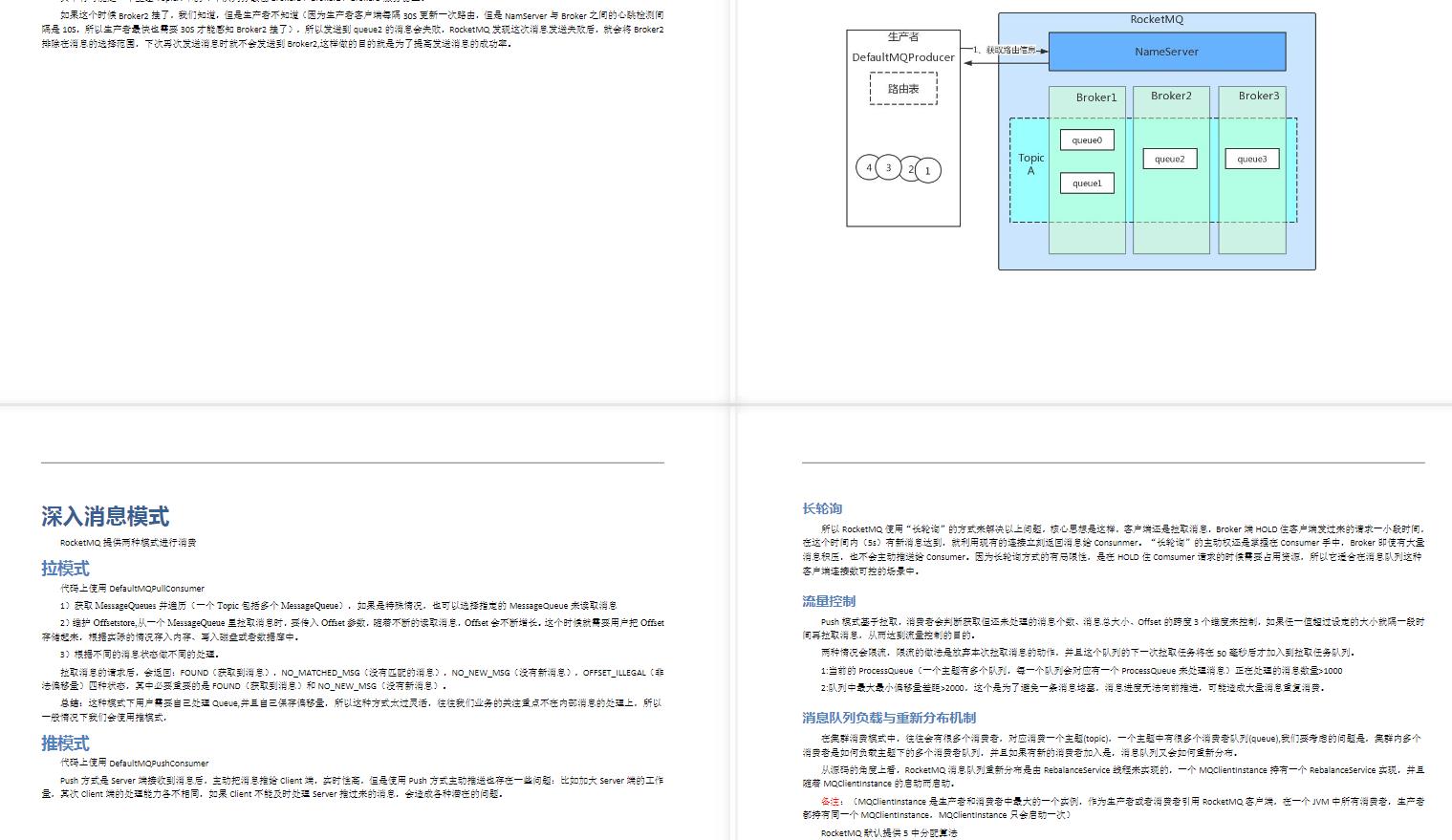Select the line RocketMQ 默认提供 5 中分配算法
Screen dimensions: 1452x840
click(889, 833)
